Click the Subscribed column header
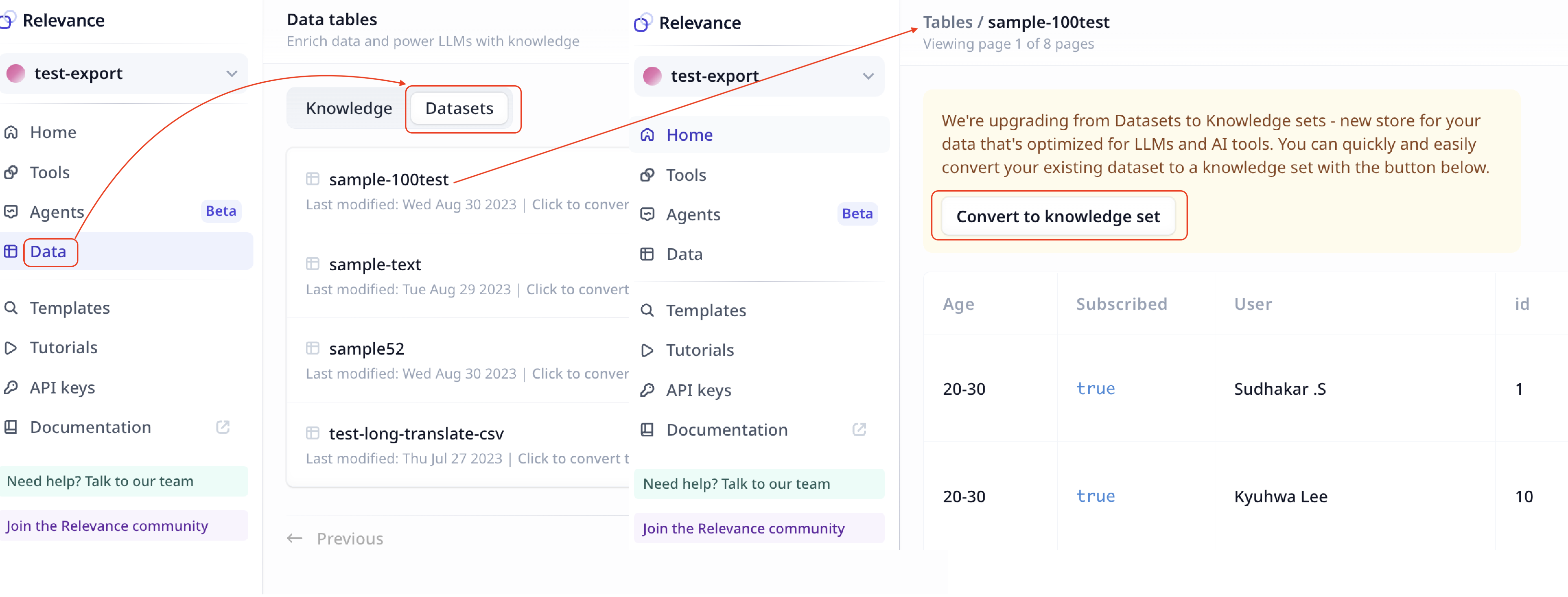 (x=1121, y=304)
